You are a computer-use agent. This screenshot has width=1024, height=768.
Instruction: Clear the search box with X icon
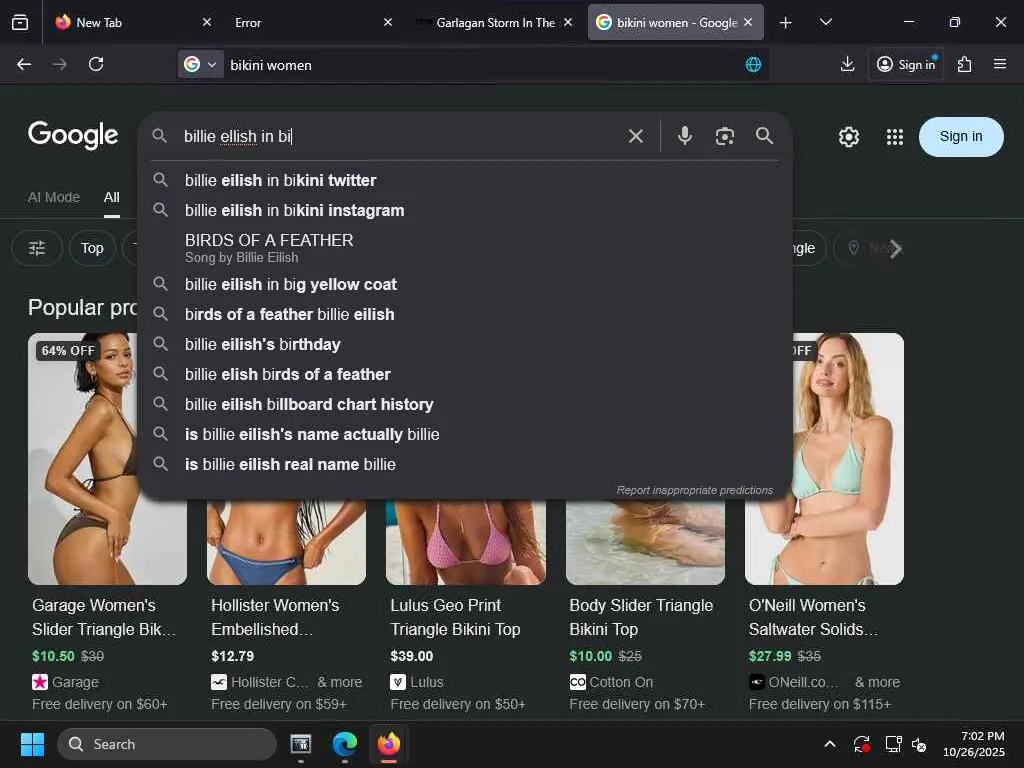coord(635,136)
